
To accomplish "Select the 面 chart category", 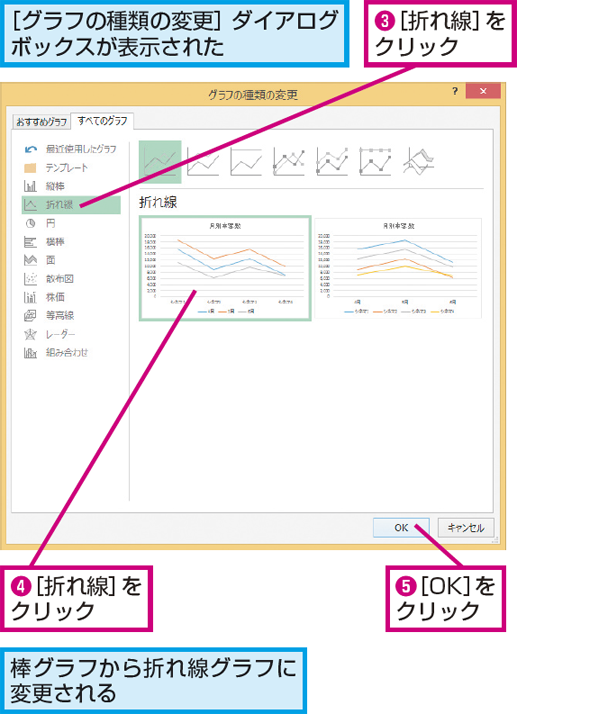I will (71, 260).
